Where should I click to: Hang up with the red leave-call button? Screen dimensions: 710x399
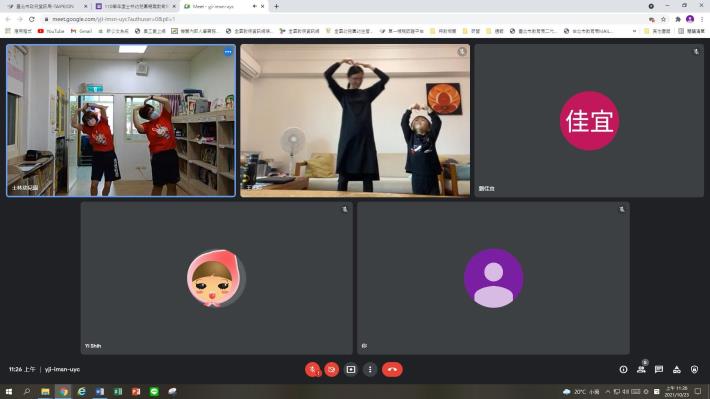pyautogui.click(x=392, y=370)
